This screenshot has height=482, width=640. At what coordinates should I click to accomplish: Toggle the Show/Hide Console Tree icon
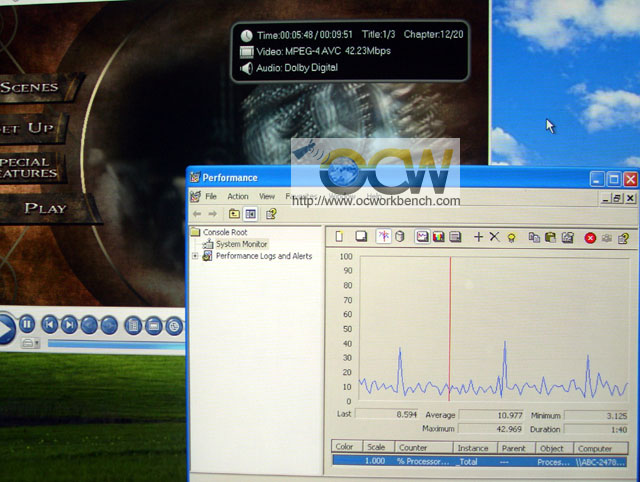[x=251, y=214]
